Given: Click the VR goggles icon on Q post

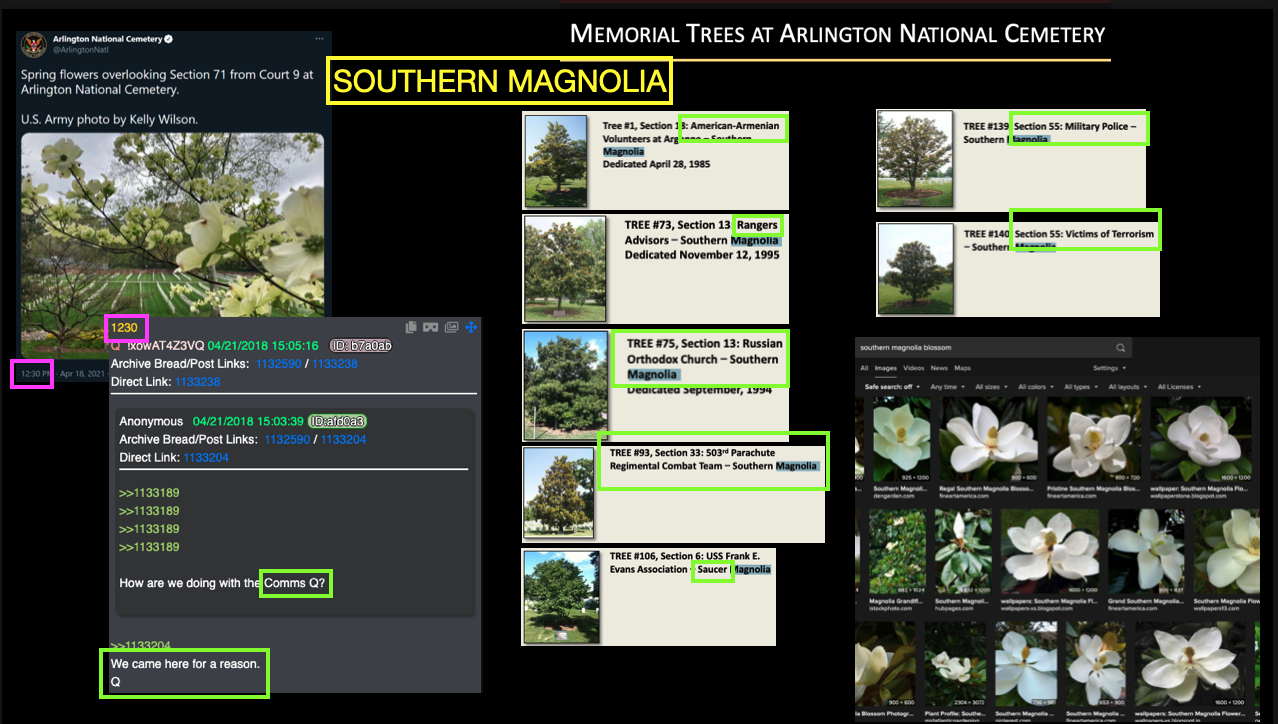Looking at the screenshot, I should (431, 327).
